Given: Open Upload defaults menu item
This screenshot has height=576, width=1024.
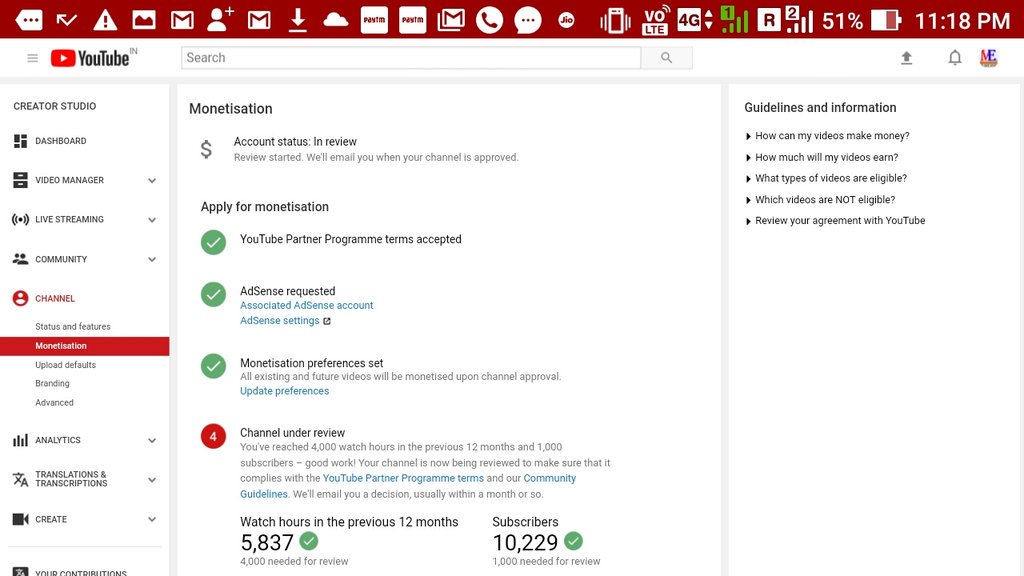Looking at the screenshot, I should tap(65, 365).
